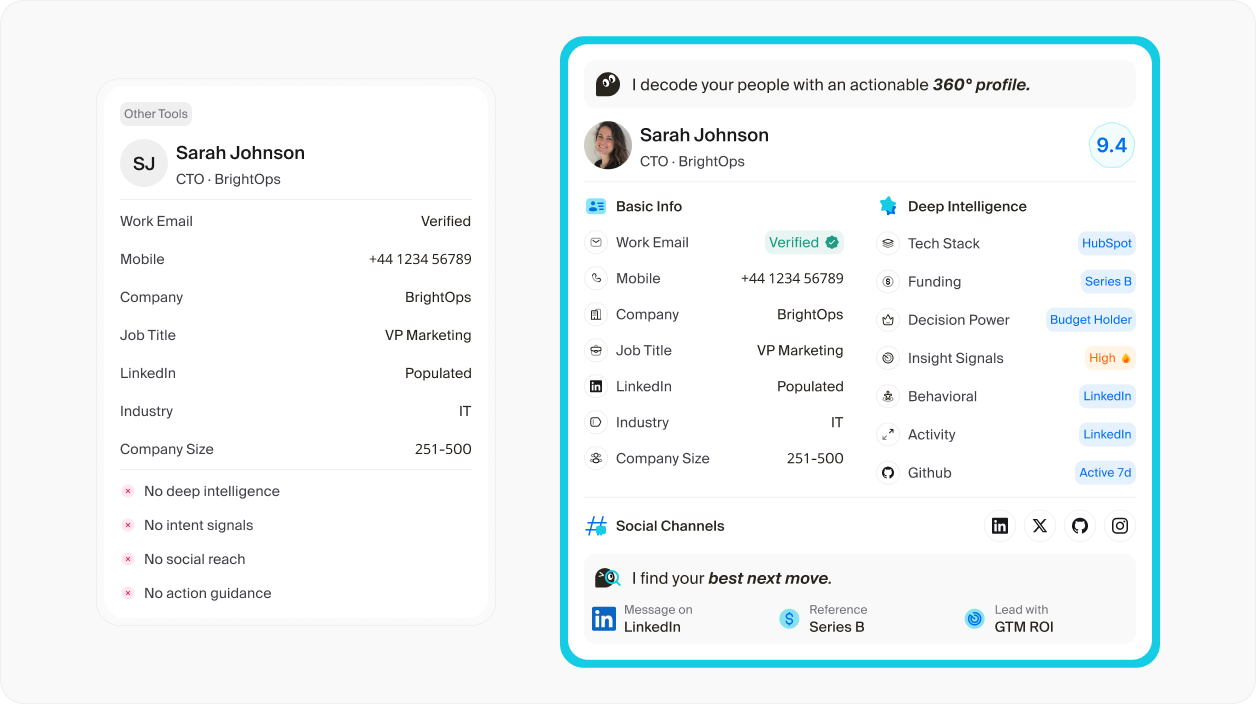The width and height of the screenshot is (1256, 704).
Task: Click the LinkedIn icon in Basic Info row
Action: point(596,386)
